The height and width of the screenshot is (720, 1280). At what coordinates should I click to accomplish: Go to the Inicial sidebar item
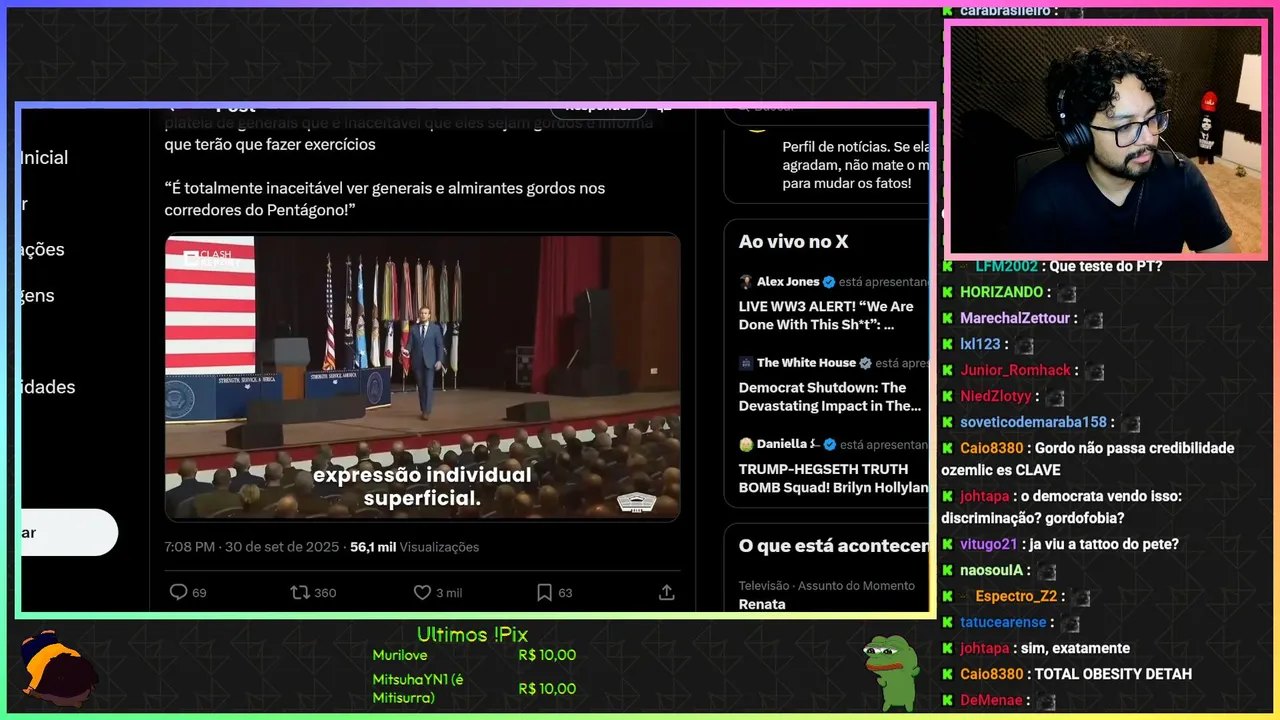click(x=44, y=157)
